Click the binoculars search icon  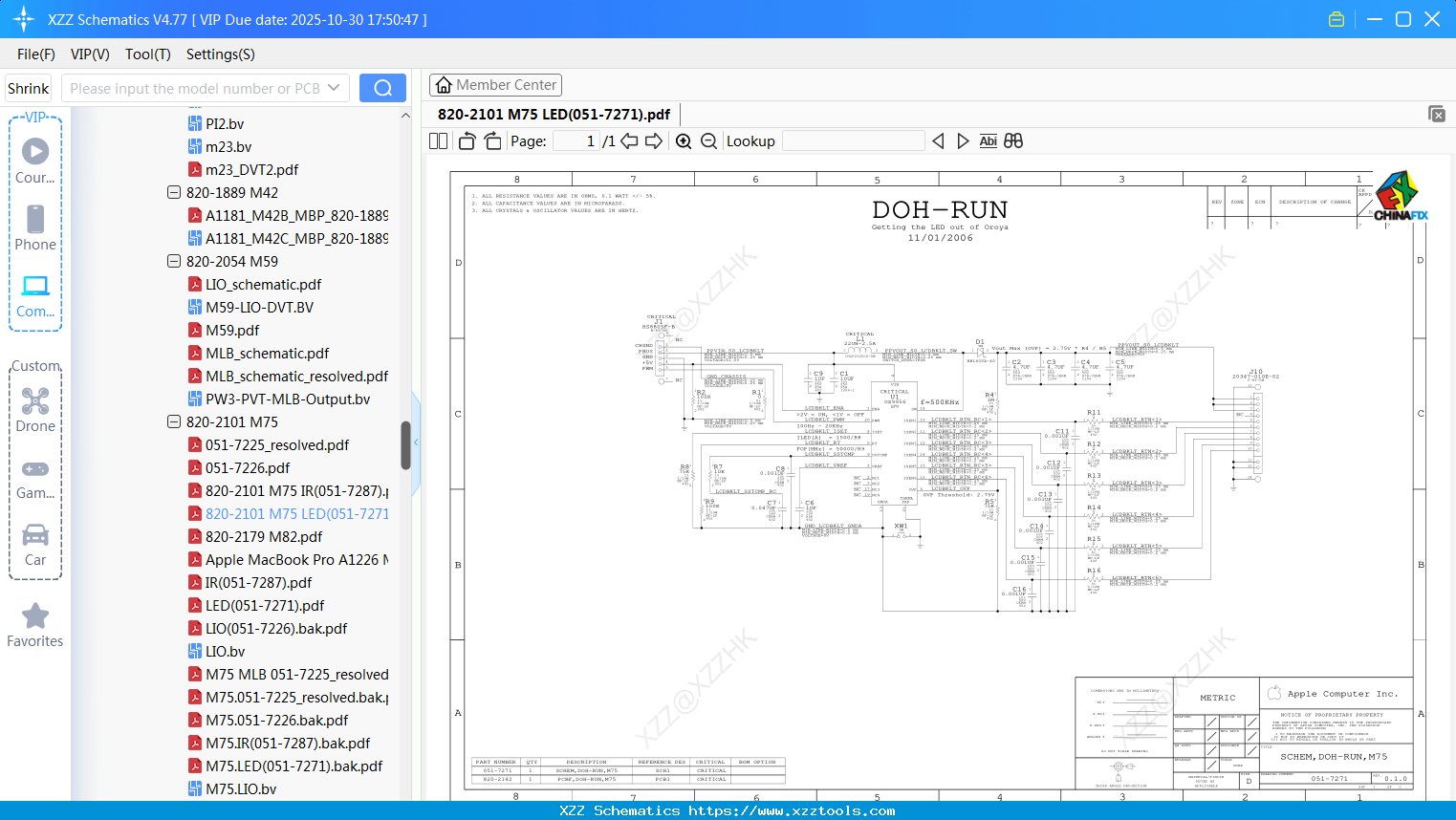[x=1013, y=141]
